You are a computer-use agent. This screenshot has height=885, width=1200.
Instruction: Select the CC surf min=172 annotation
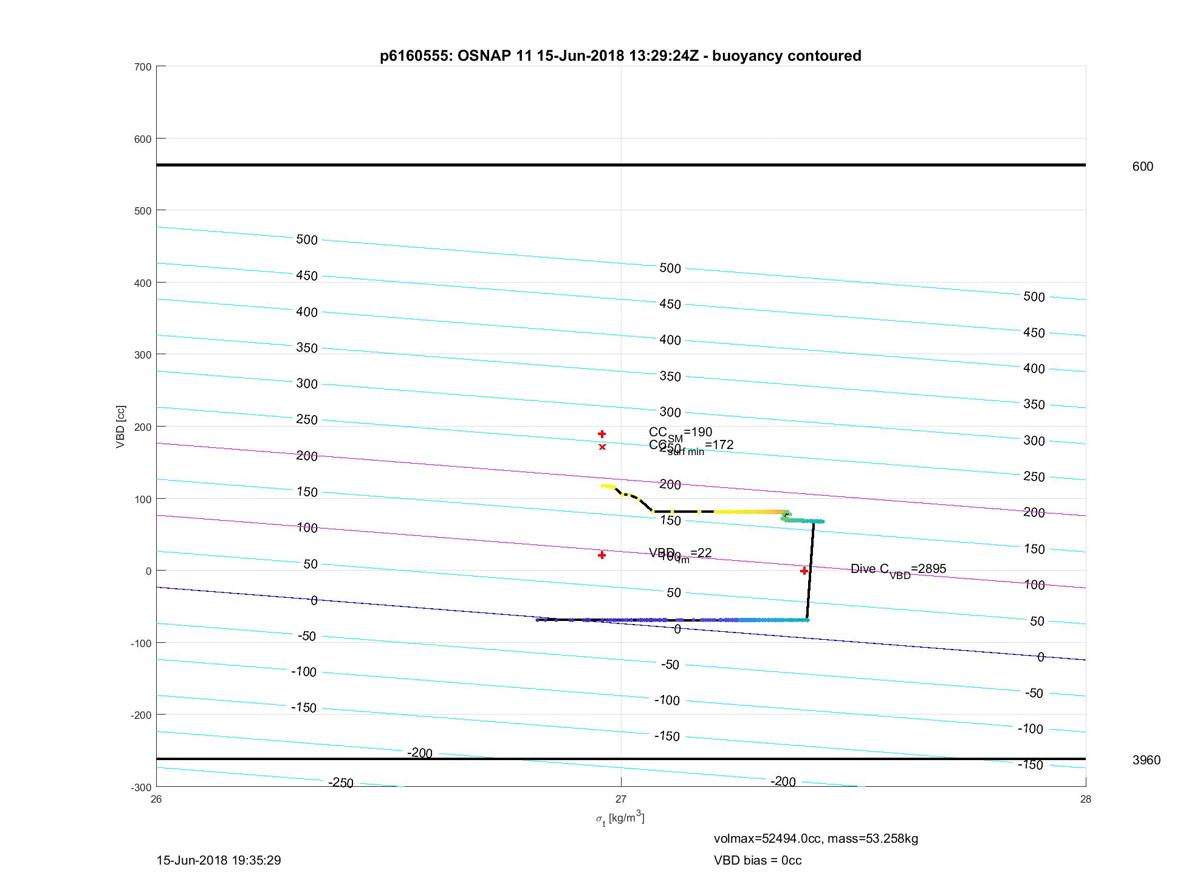(x=691, y=446)
